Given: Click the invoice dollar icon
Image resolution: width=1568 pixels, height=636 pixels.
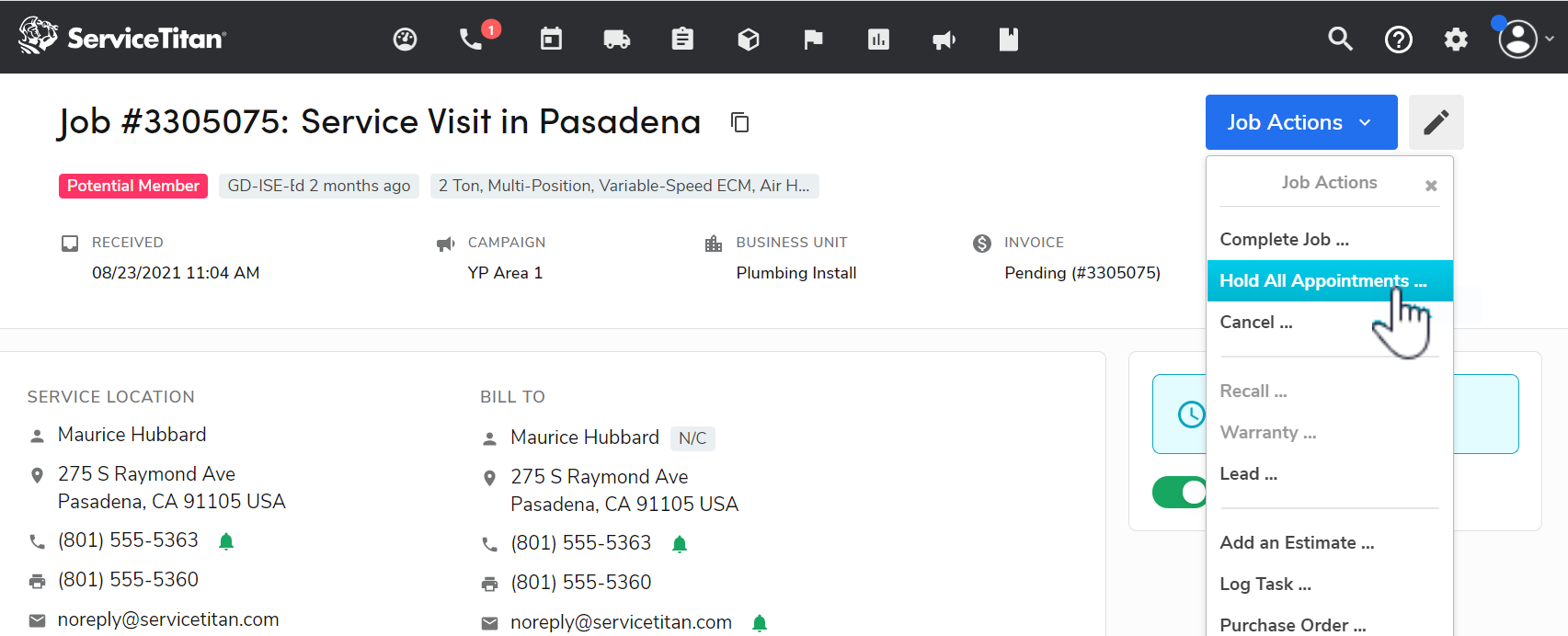Looking at the screenshot, I should tap(982, 243).
